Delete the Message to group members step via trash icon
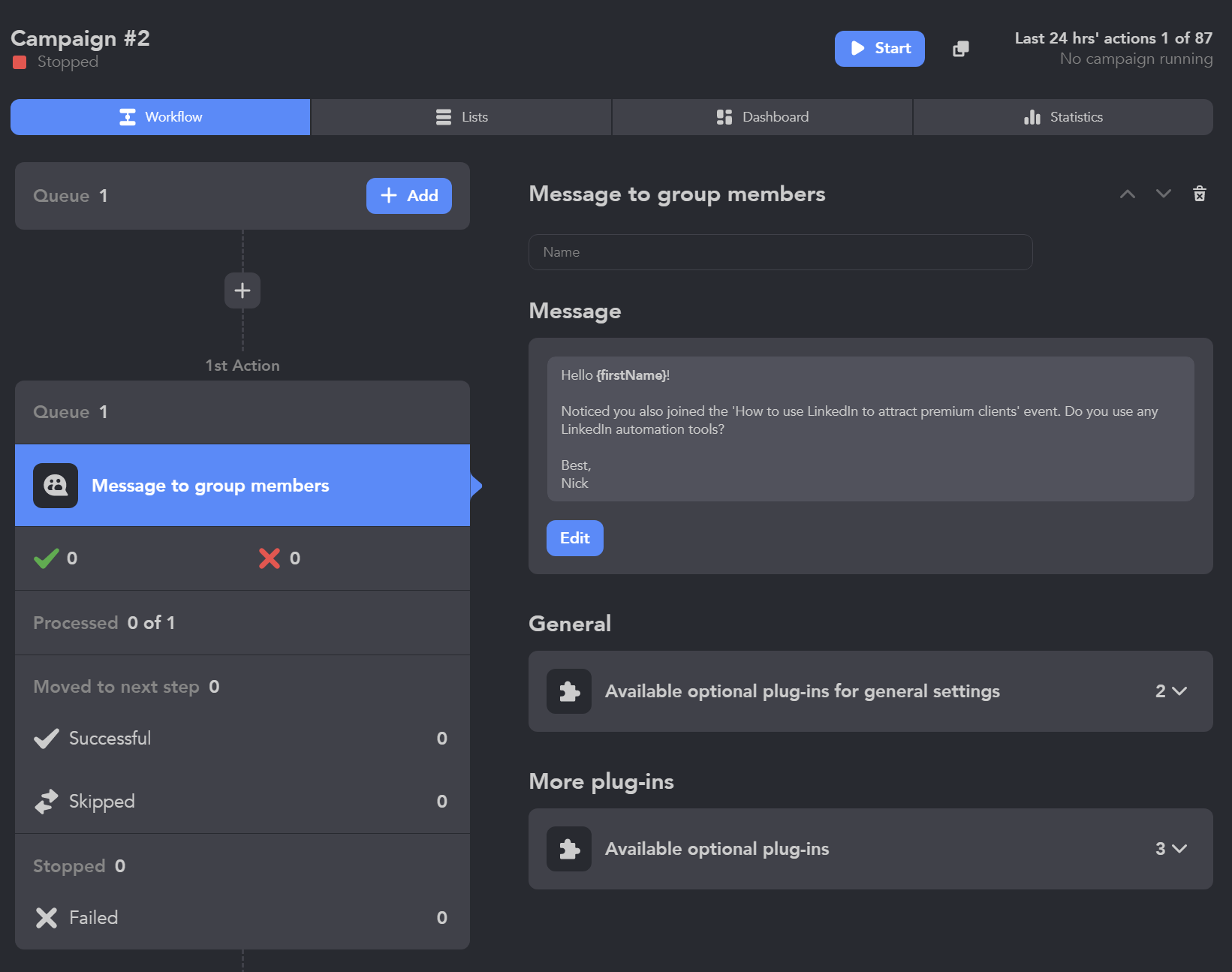Screen dimensions: 1232x972 1199,194
